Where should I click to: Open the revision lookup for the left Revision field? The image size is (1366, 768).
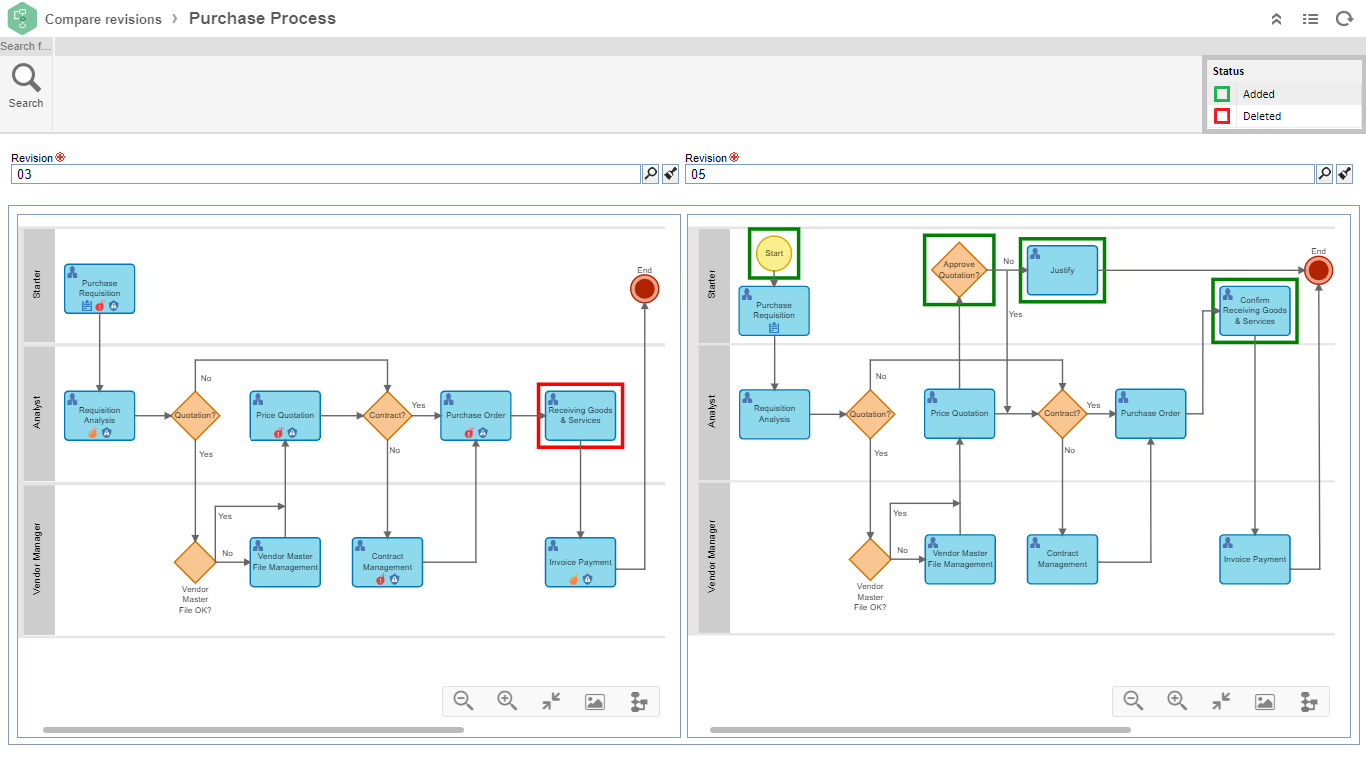[649, 173]
